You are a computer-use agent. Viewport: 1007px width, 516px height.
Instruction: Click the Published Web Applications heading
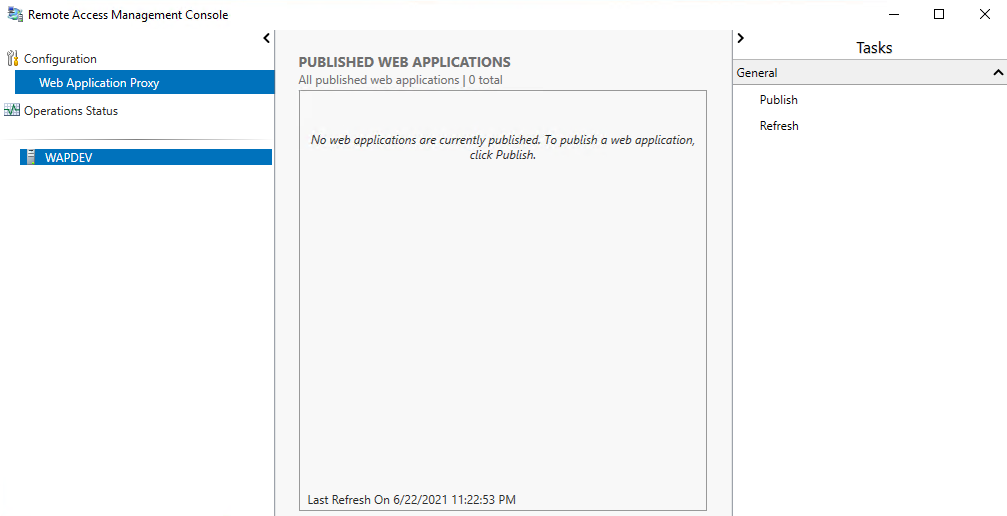pos(405,62)
